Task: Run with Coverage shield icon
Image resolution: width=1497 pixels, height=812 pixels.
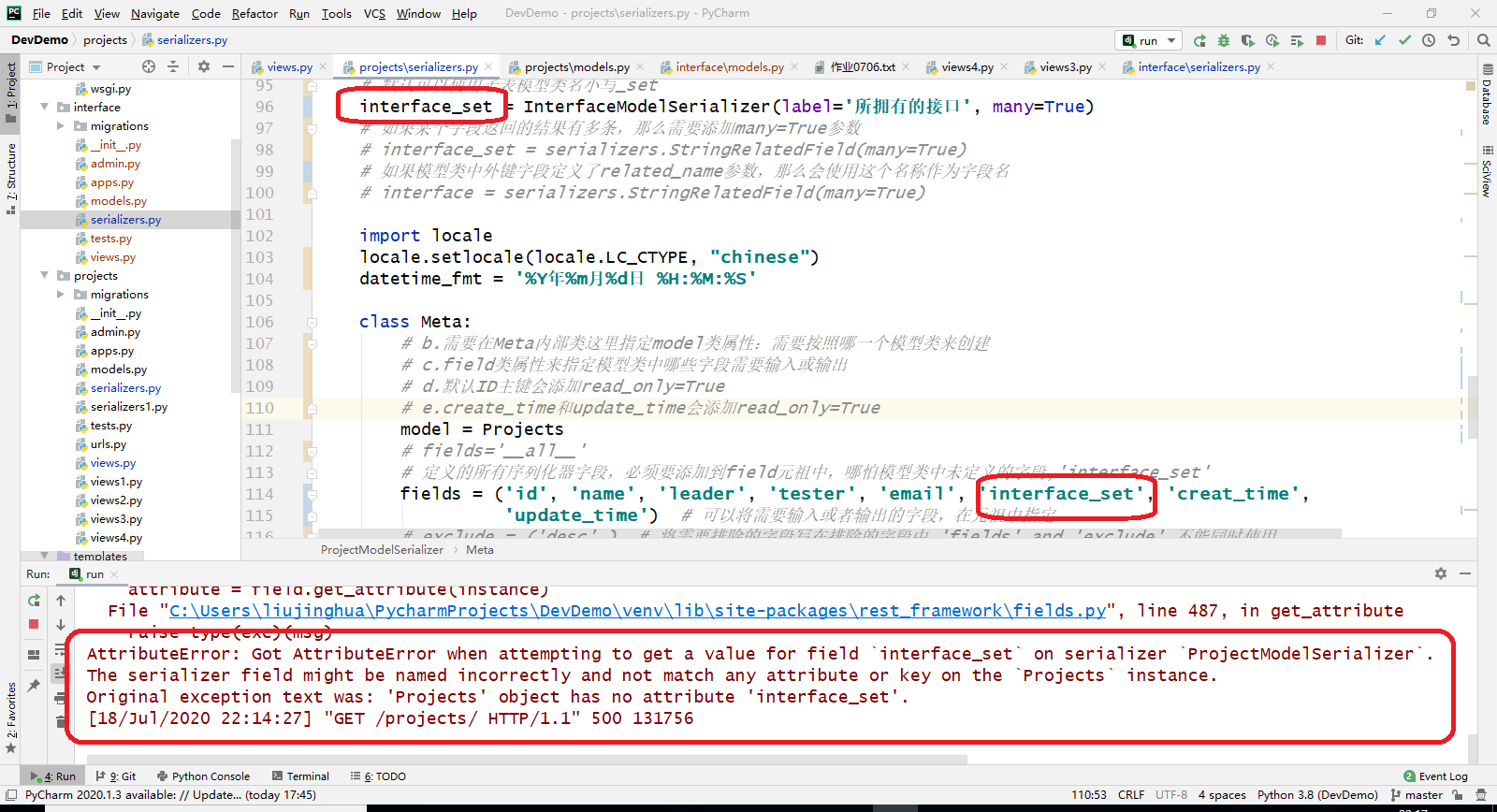Action: pyautogui.click(x=1248, y=40)
